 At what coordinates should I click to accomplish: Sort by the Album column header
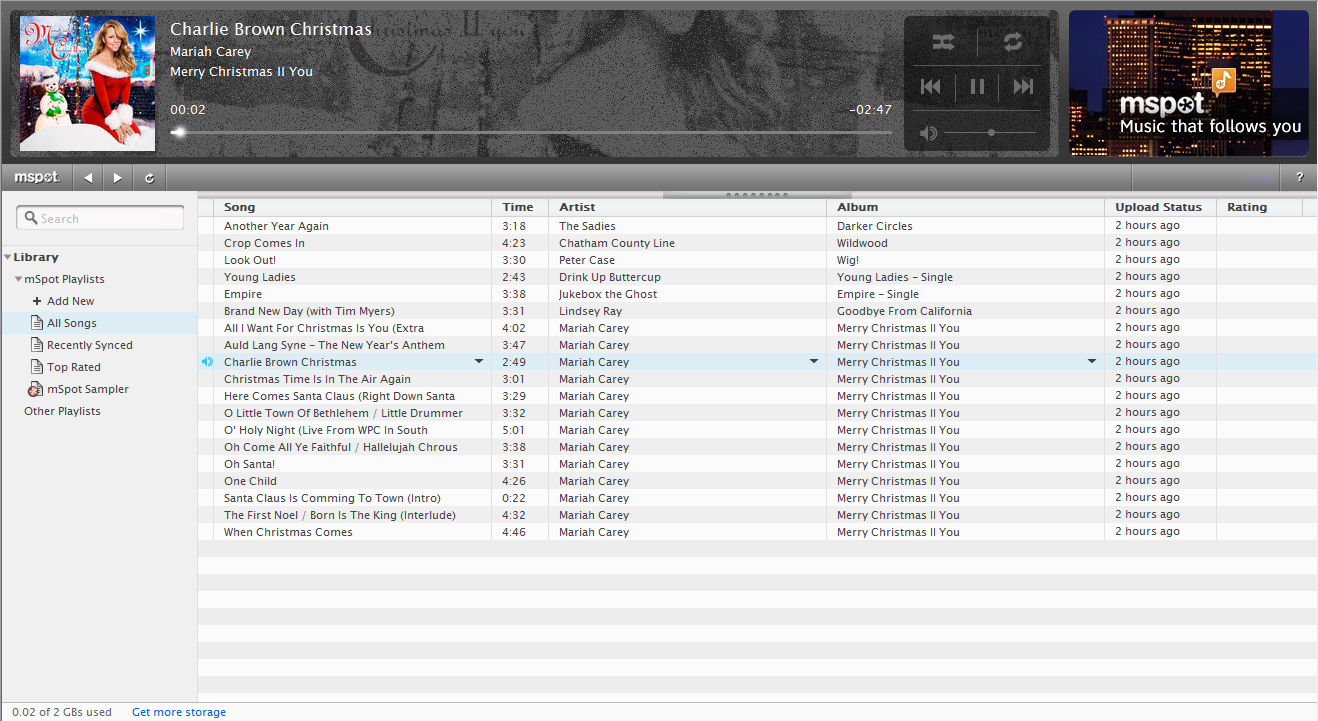966,207
